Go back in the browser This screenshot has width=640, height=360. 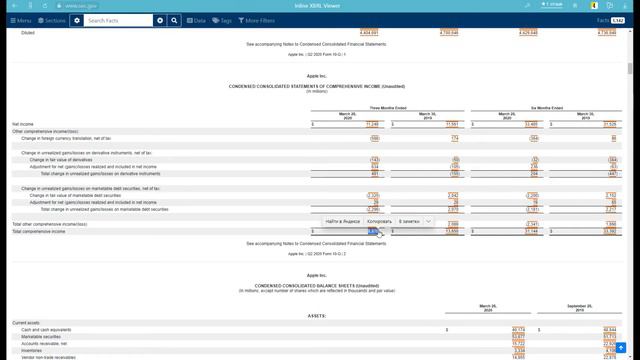point(15,6)
